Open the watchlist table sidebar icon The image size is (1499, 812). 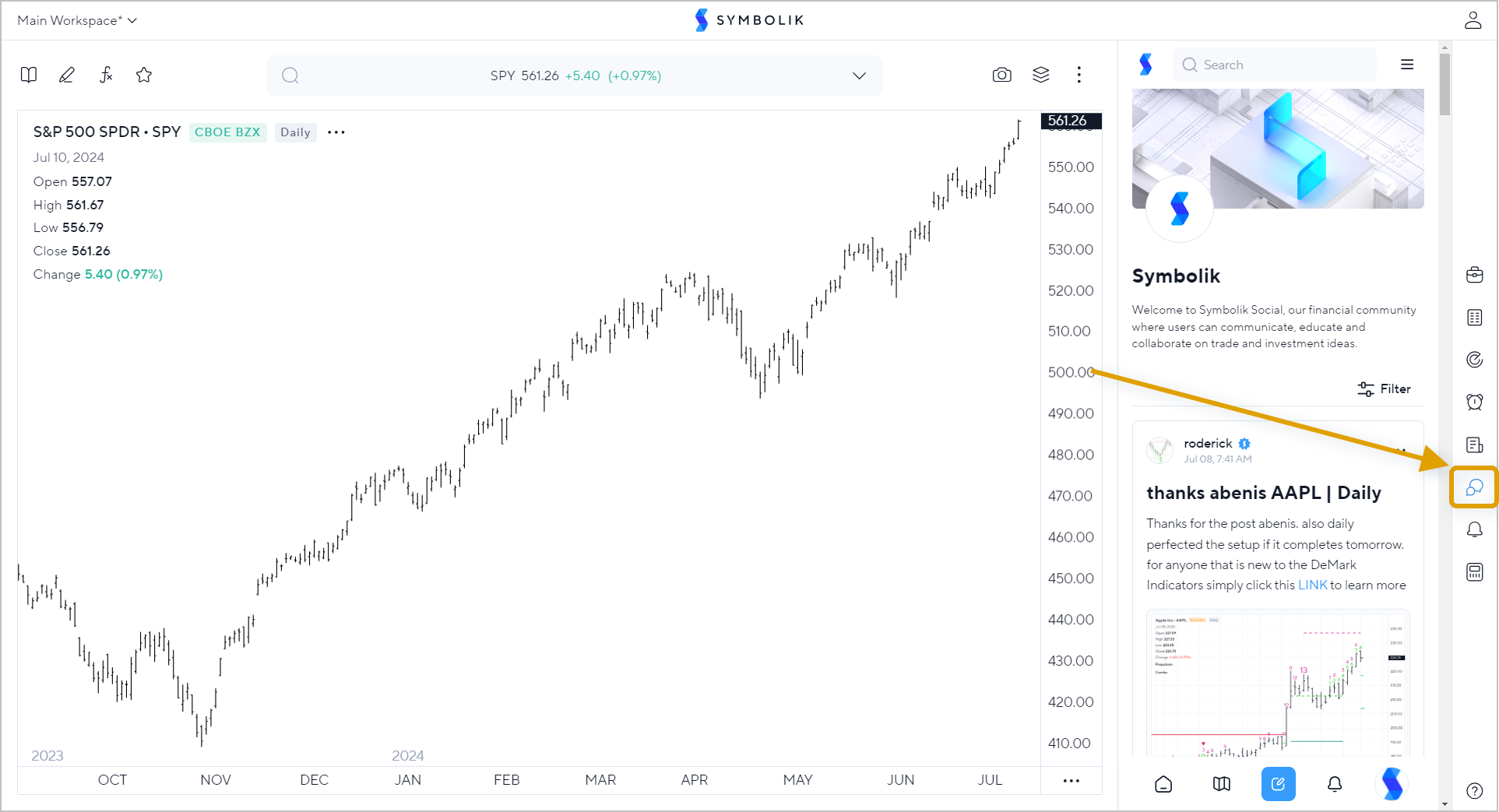pos(1475,318)
